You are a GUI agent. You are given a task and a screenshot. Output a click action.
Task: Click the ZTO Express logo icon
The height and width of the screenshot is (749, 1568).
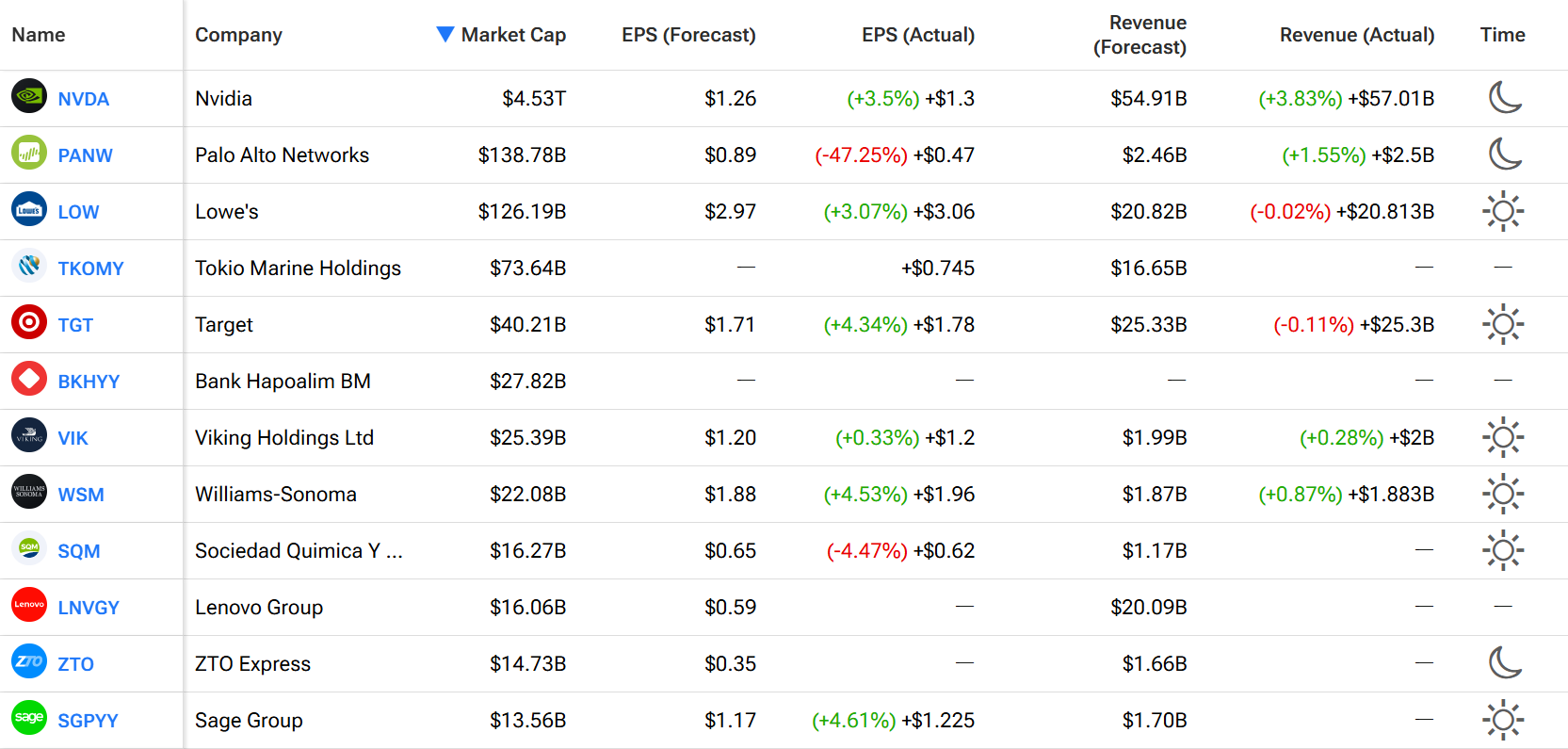(x=29, y=661)
